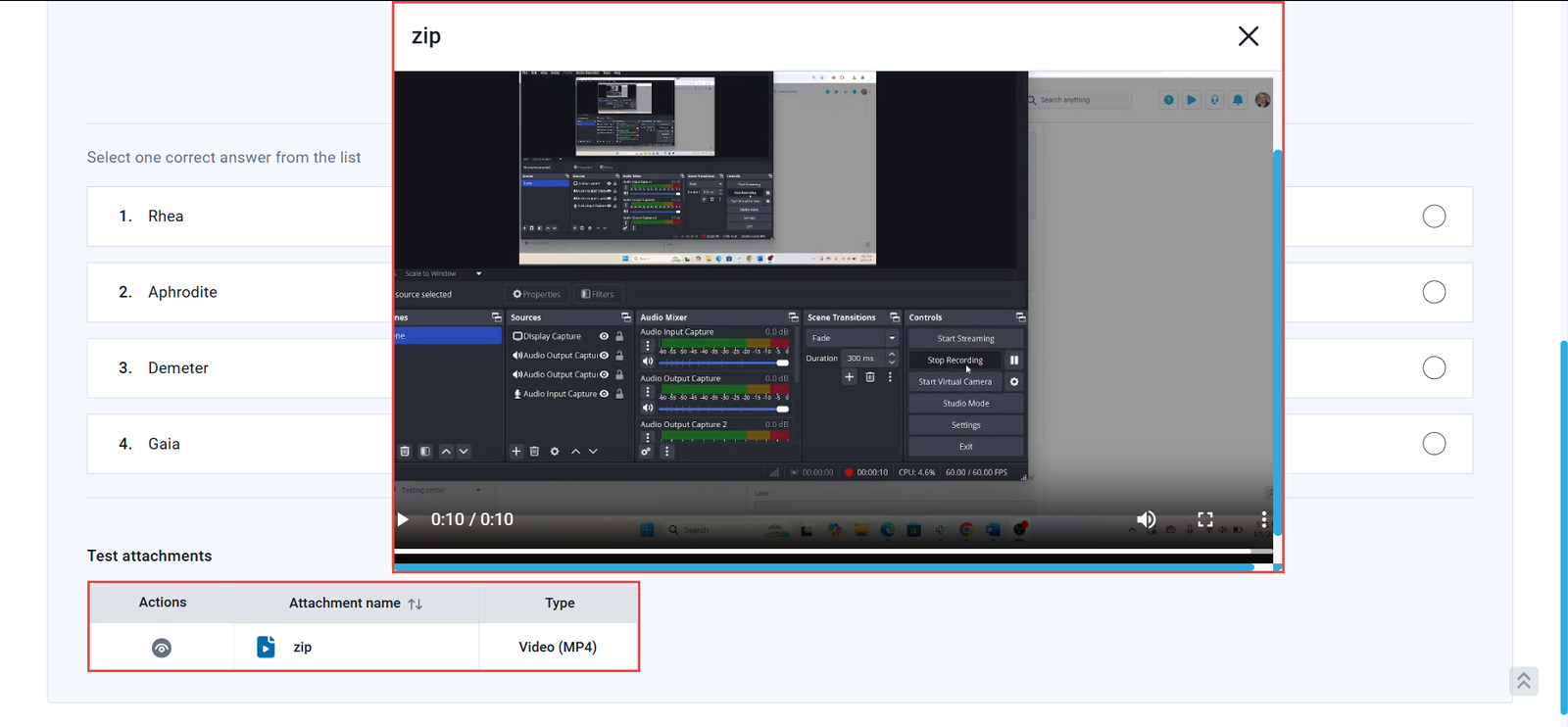The image size is (1568, 727).
Task: Close the zip video popup
Action: tap(1248, 36)
